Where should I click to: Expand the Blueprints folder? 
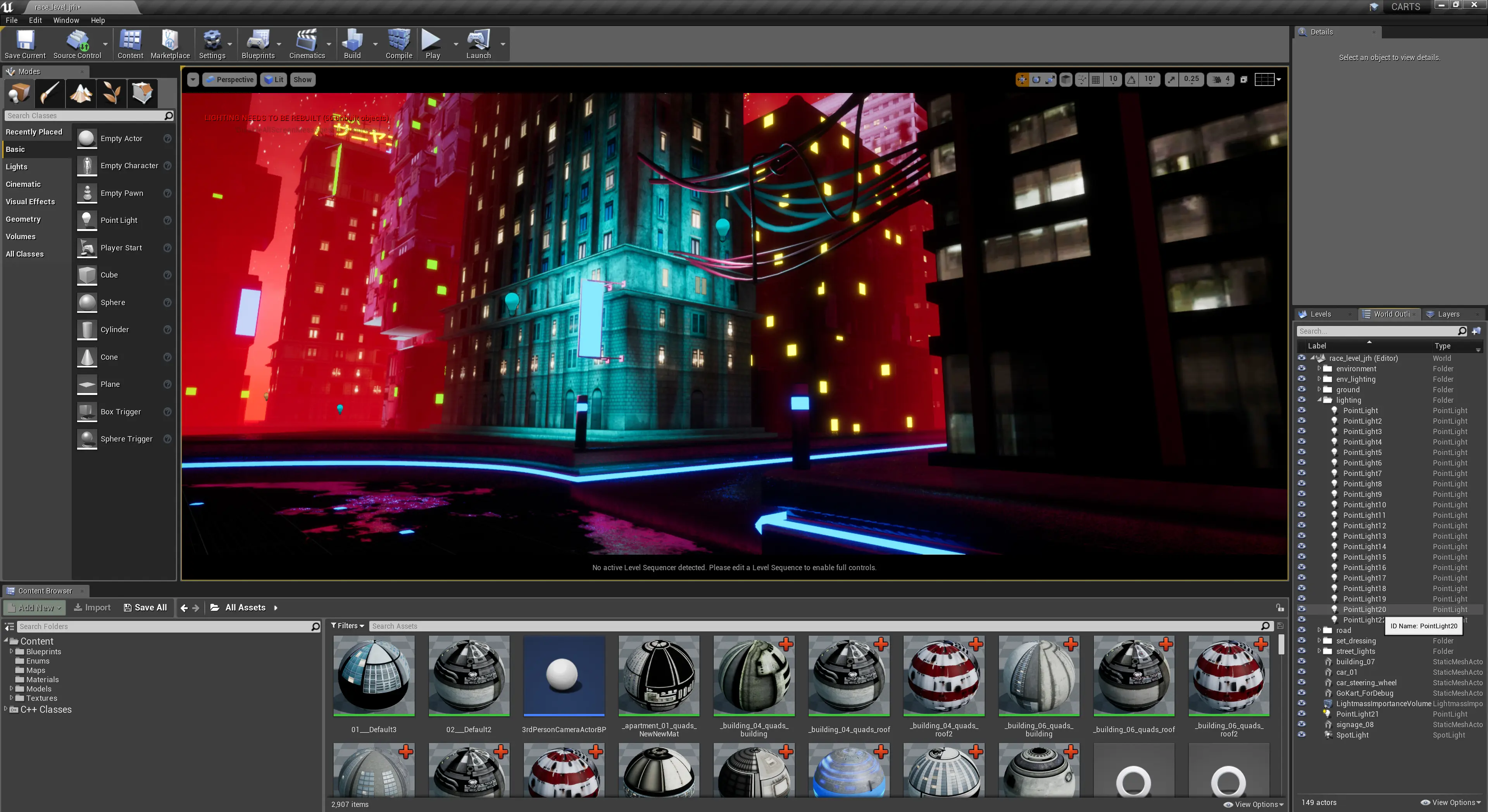(11, 652)
